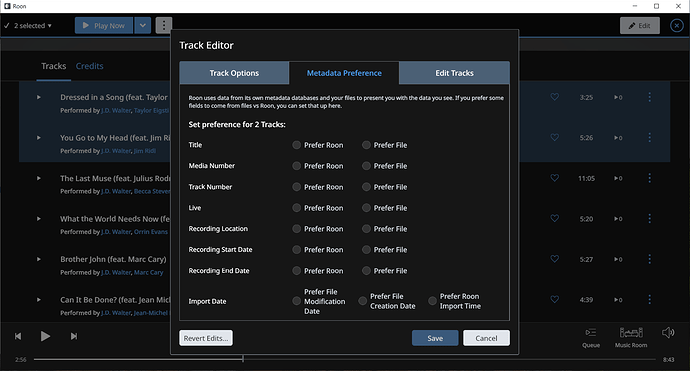Open three-dot menu for You Go to My Head
Image resolution: width=690 pixels, height=371 pixels.
click(x=650, y=137)
